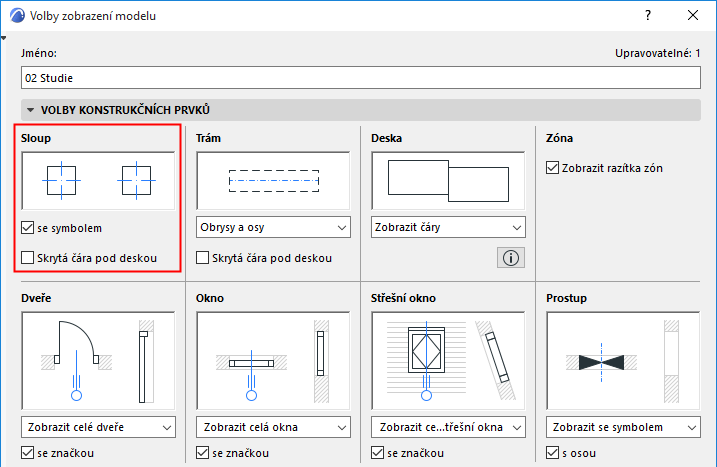Toggle the 's osou' checkbox under Prostup

pos(553,455)
